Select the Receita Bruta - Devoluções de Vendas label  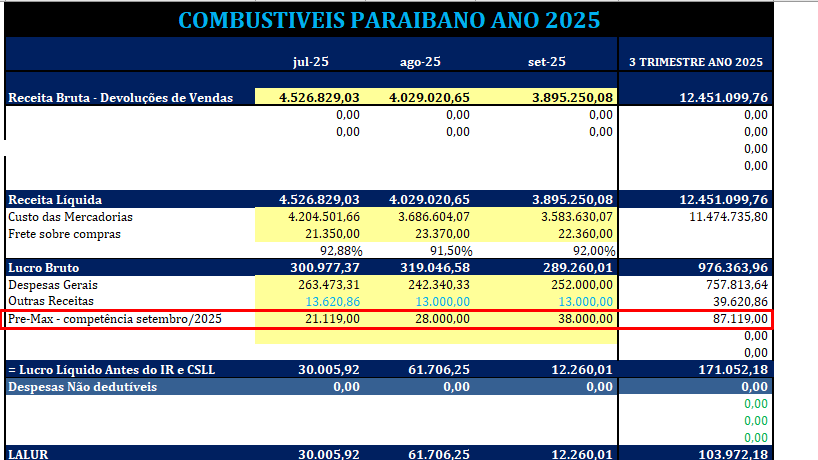121,98
